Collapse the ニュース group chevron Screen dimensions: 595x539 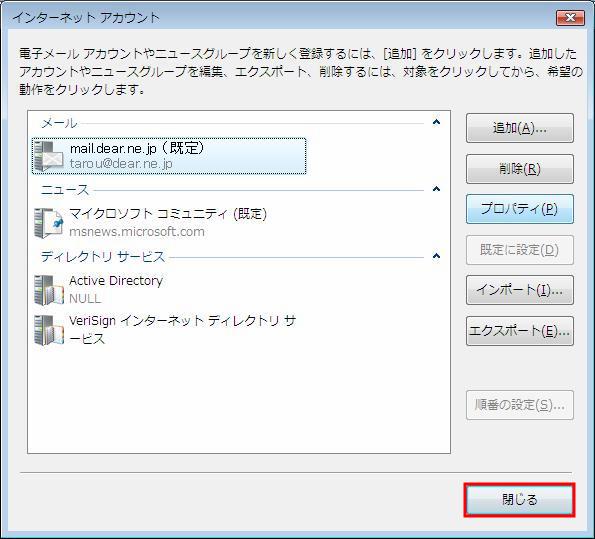tap(436, 189)
